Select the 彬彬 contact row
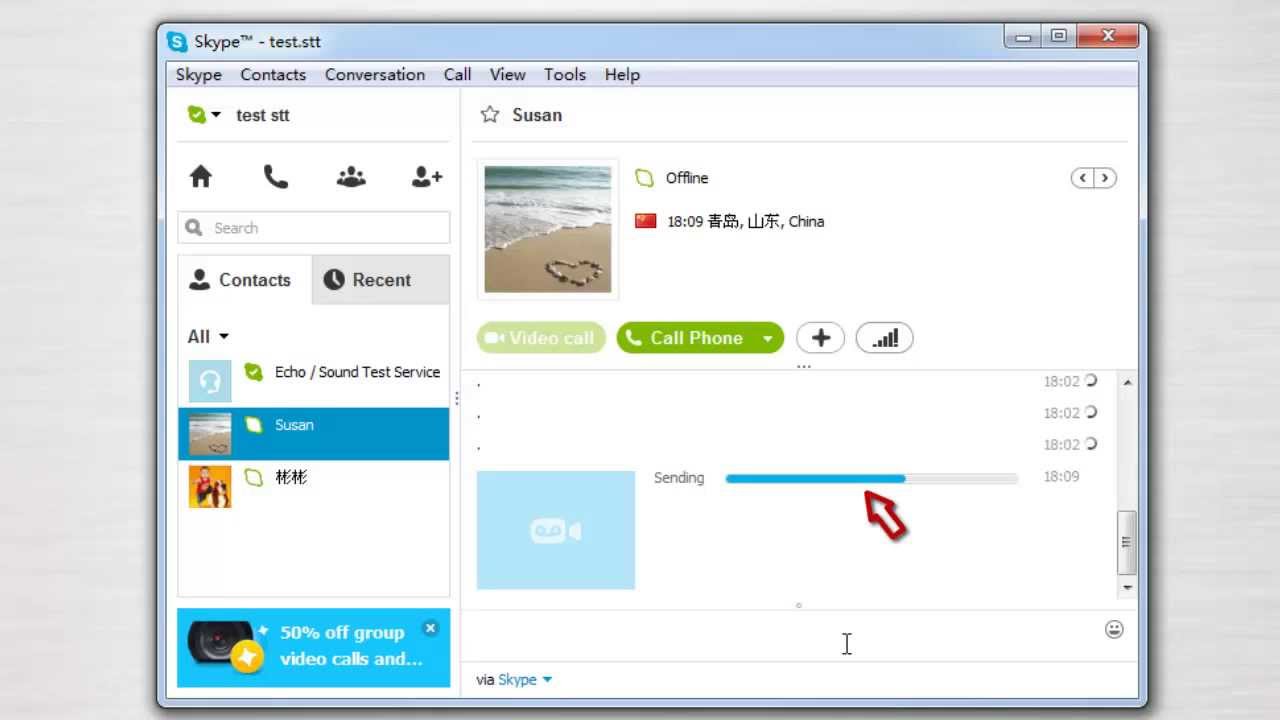 [314, 486]
